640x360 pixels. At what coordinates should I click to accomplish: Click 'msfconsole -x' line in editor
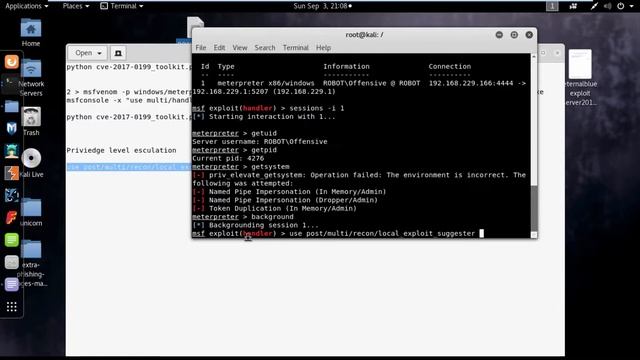pos(129,100)
